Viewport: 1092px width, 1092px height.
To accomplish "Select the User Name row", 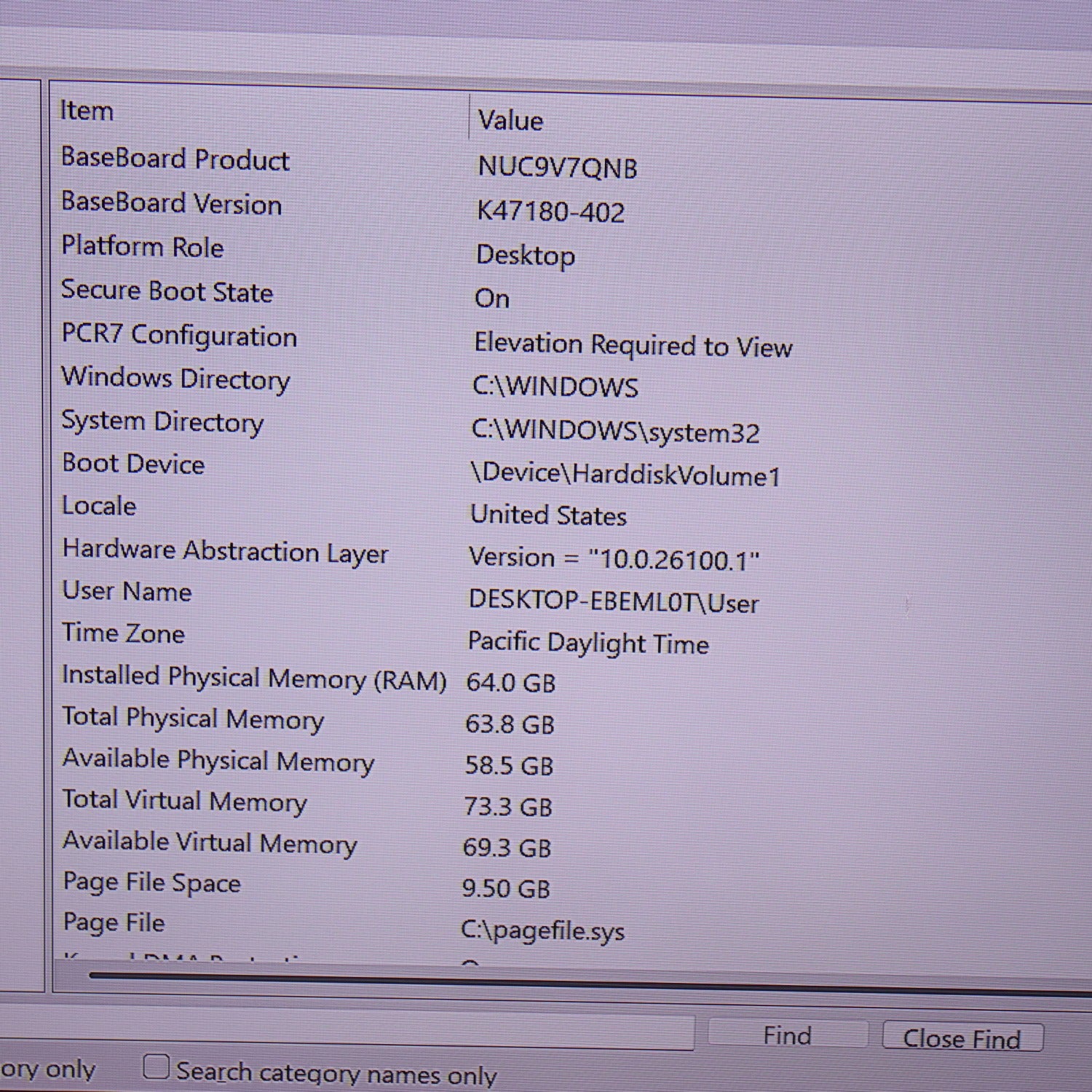I will (127, 591).
